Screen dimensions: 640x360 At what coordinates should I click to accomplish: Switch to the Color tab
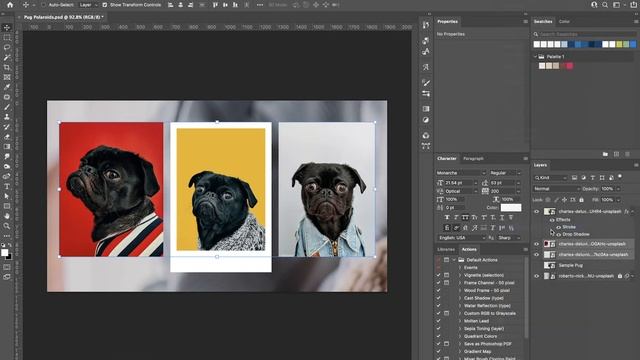coord(564,21)
